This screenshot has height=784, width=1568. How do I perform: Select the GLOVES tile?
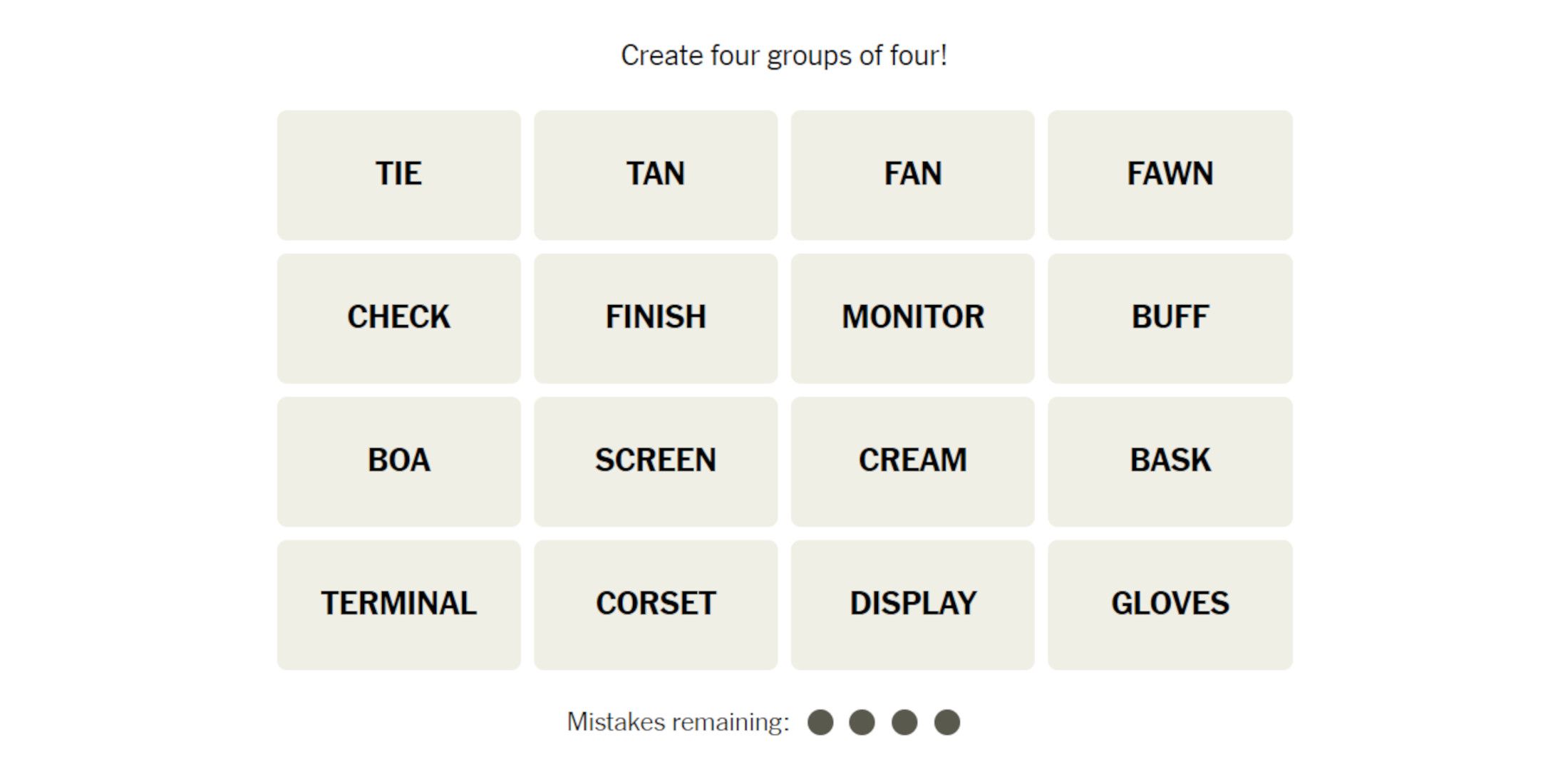tap(1170, 604)
